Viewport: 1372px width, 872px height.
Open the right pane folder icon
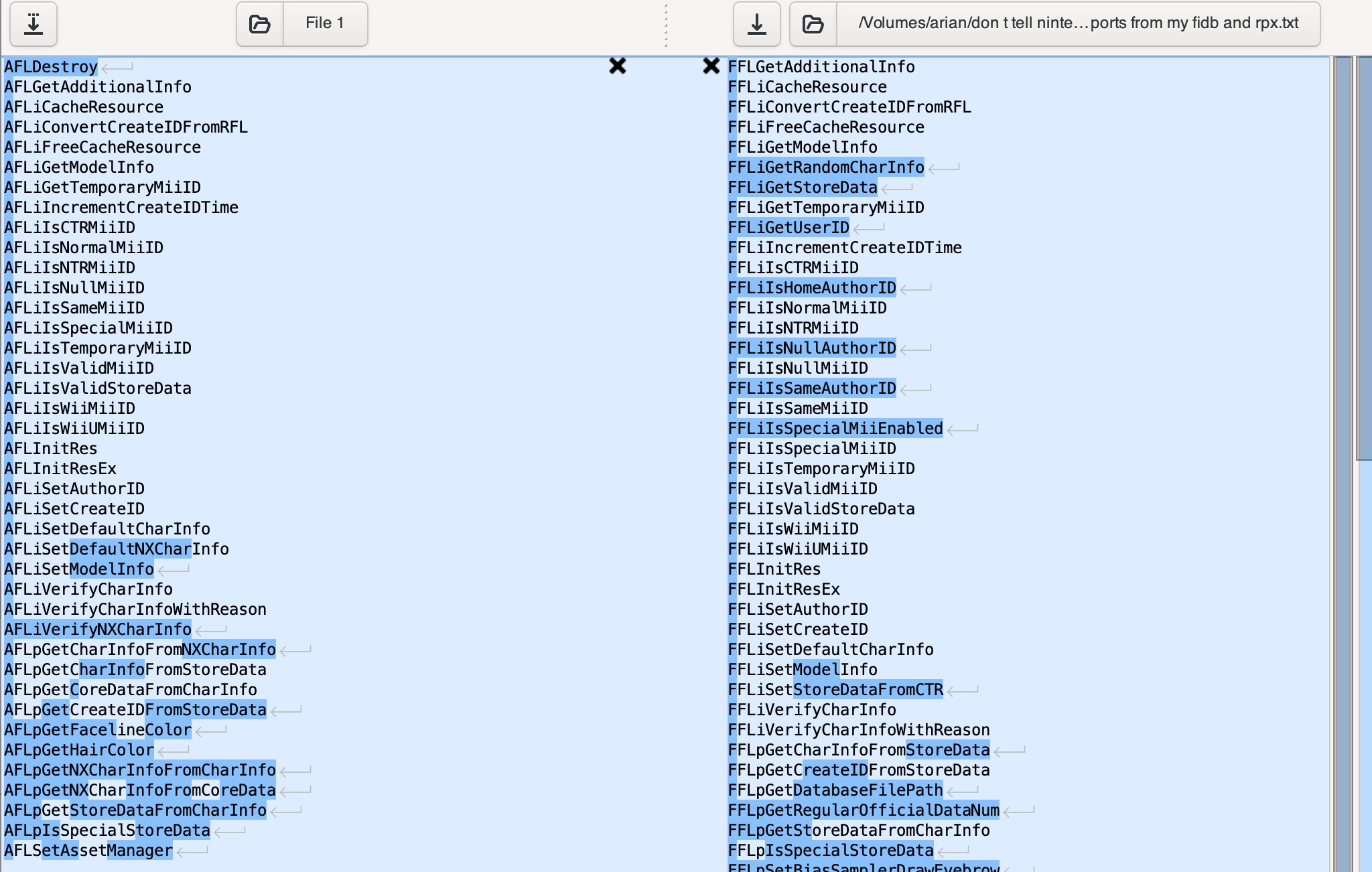pyautogui.click(x=813, y=24)
